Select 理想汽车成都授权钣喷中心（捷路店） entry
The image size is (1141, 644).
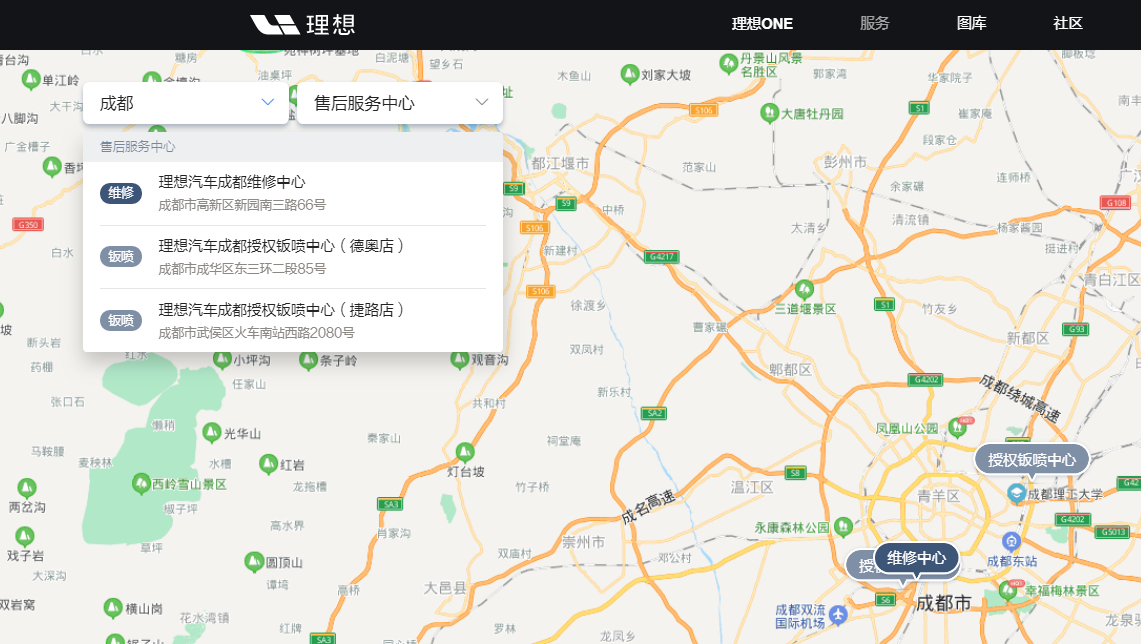click(x=293, y=321)
